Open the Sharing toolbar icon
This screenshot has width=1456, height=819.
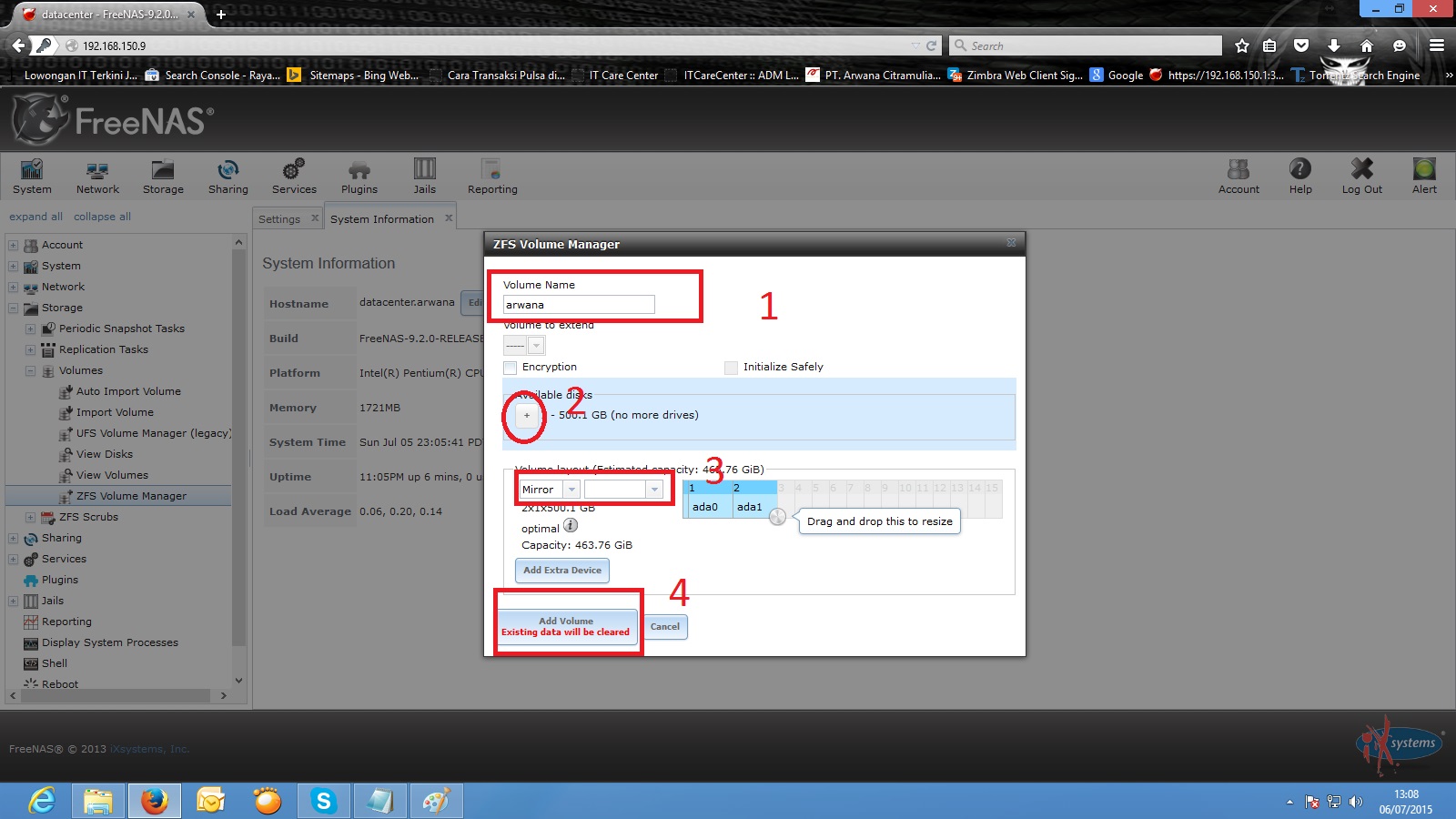pyautogui.click(x=227, y=177)
